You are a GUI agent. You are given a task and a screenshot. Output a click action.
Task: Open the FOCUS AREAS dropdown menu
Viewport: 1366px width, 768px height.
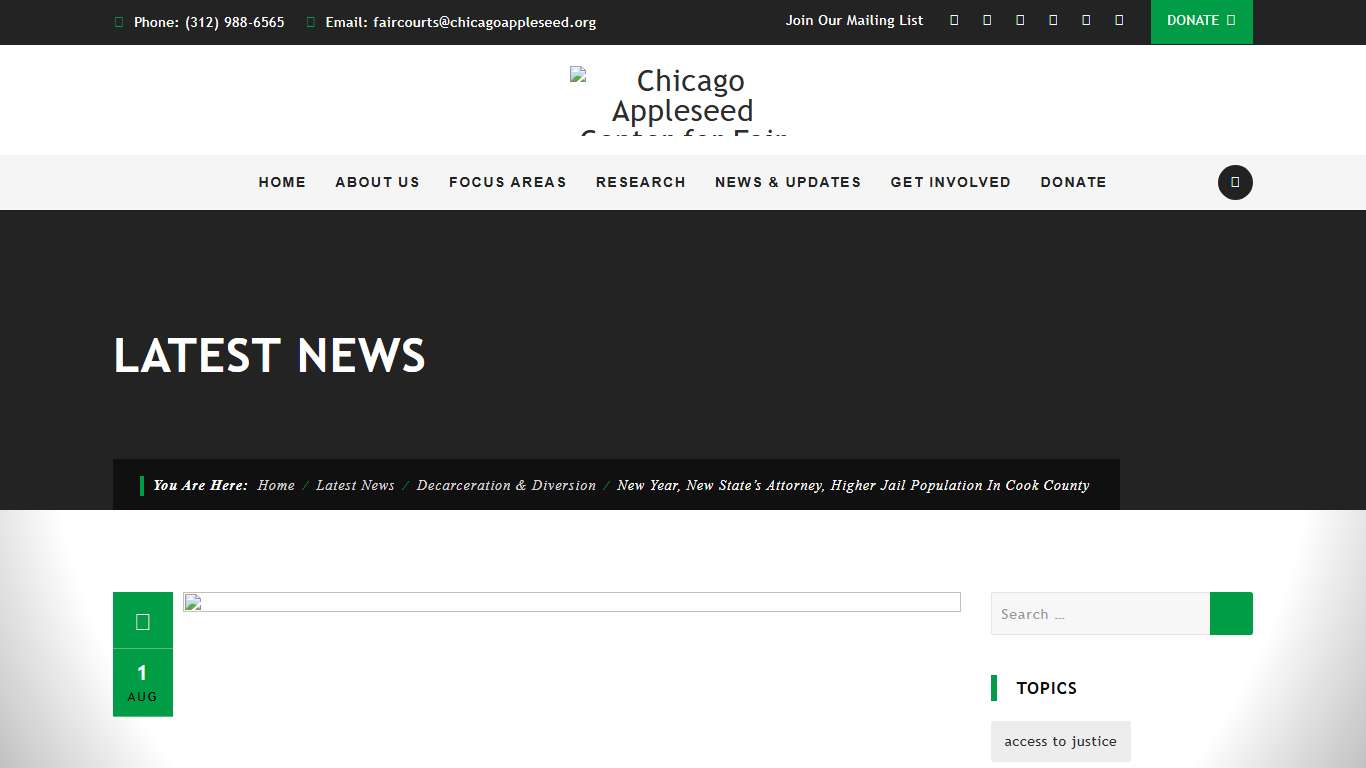508,182
